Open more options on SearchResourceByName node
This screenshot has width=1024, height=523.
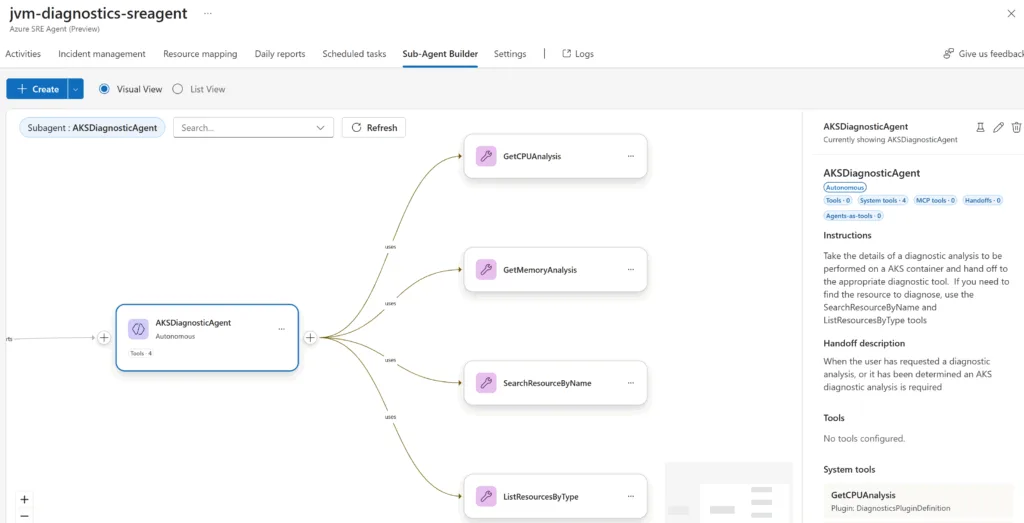click(631, 383)
